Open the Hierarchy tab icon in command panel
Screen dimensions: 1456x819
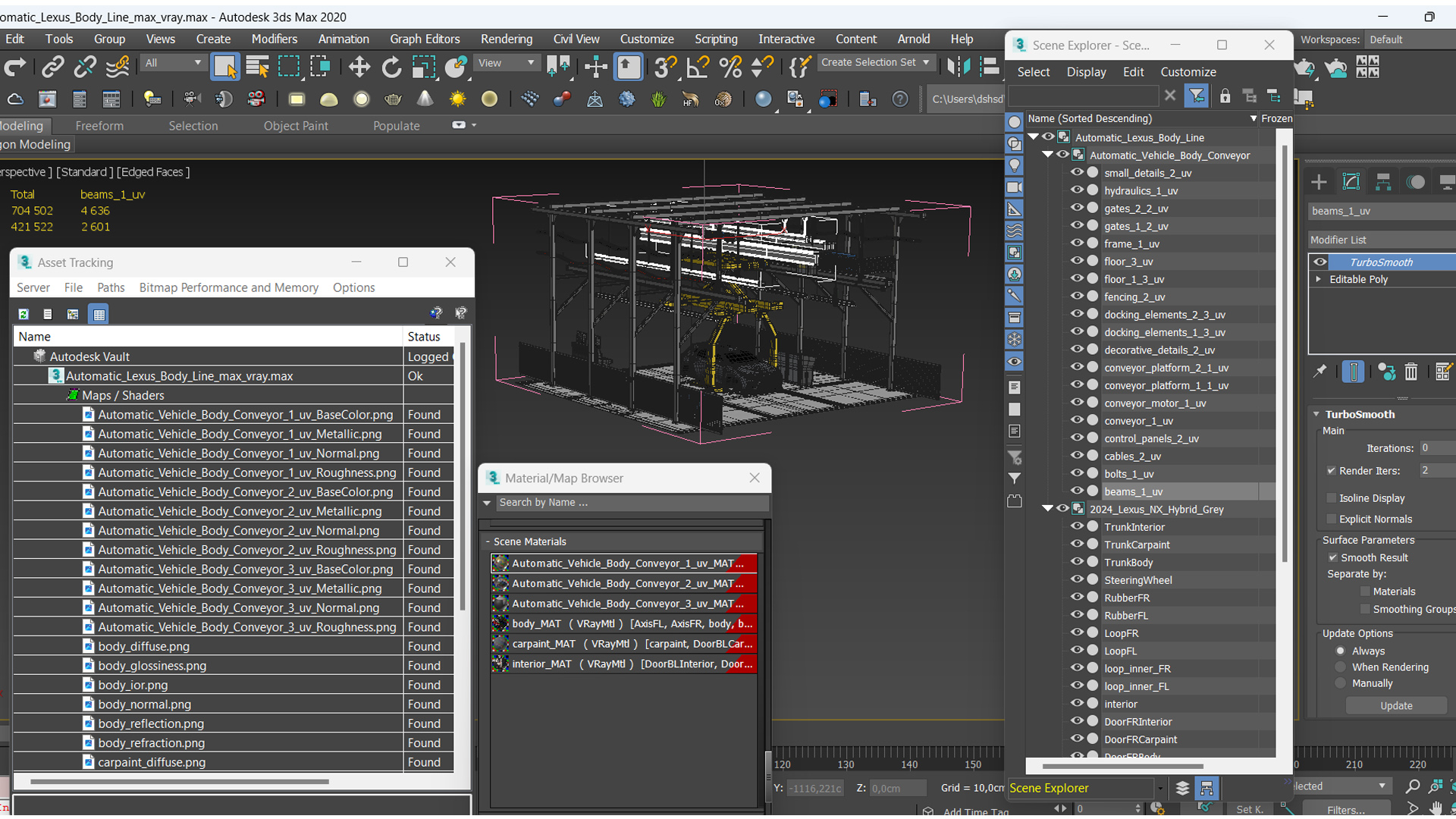pos(1383,182)
